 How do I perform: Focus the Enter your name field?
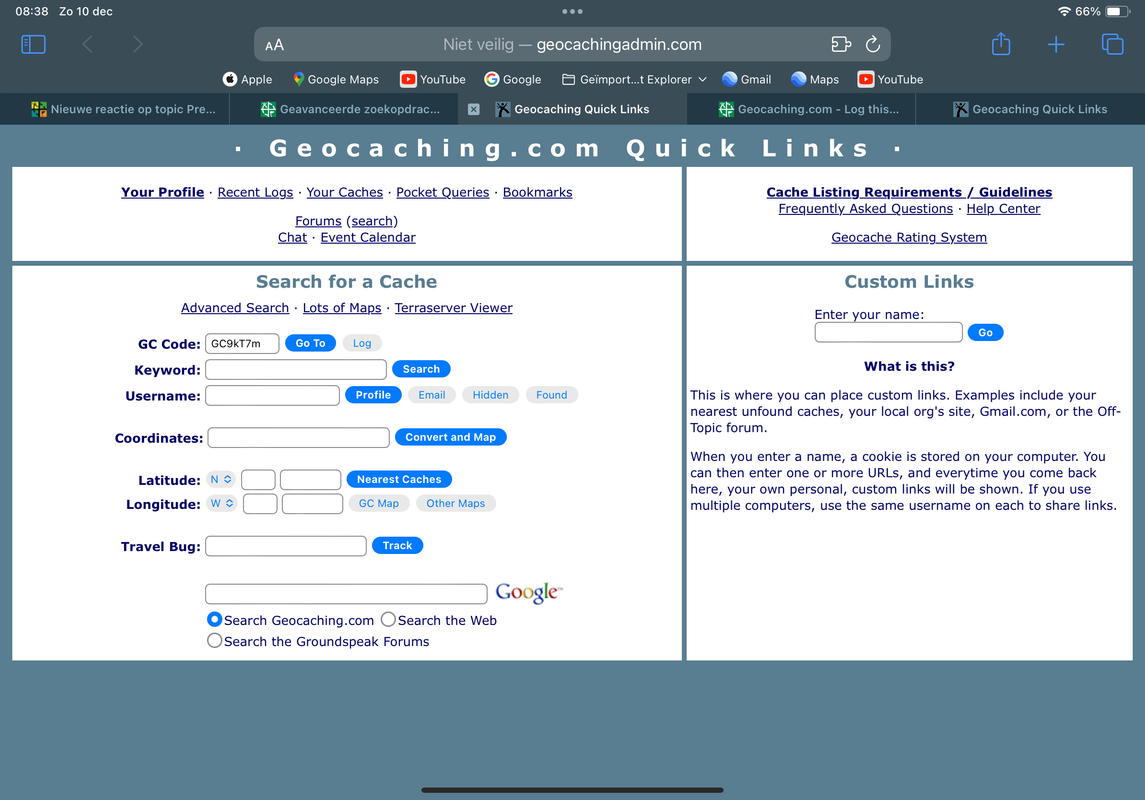click(889, 332)
